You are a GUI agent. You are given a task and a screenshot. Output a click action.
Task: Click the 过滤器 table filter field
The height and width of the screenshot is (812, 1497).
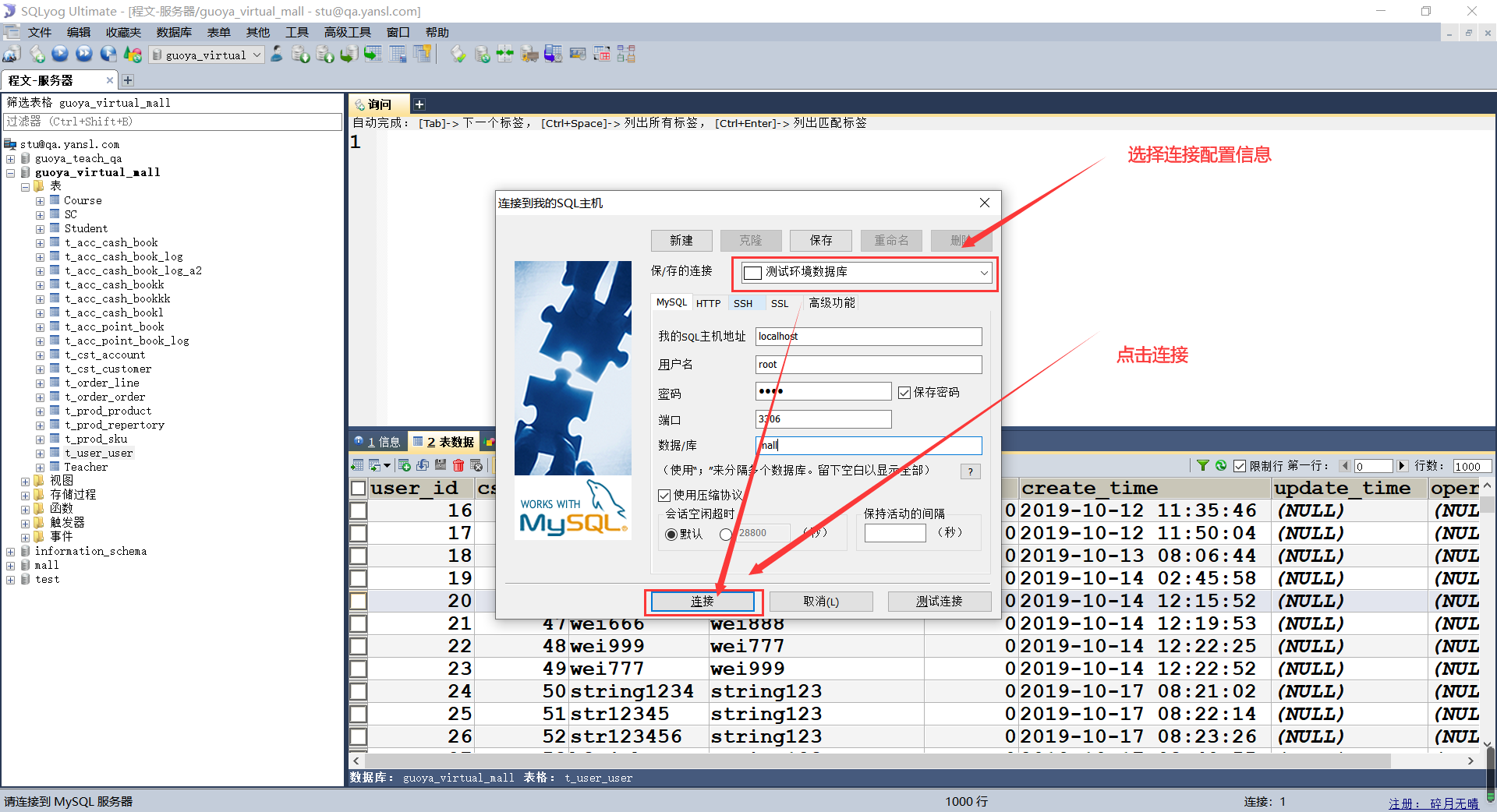[172, 122]
